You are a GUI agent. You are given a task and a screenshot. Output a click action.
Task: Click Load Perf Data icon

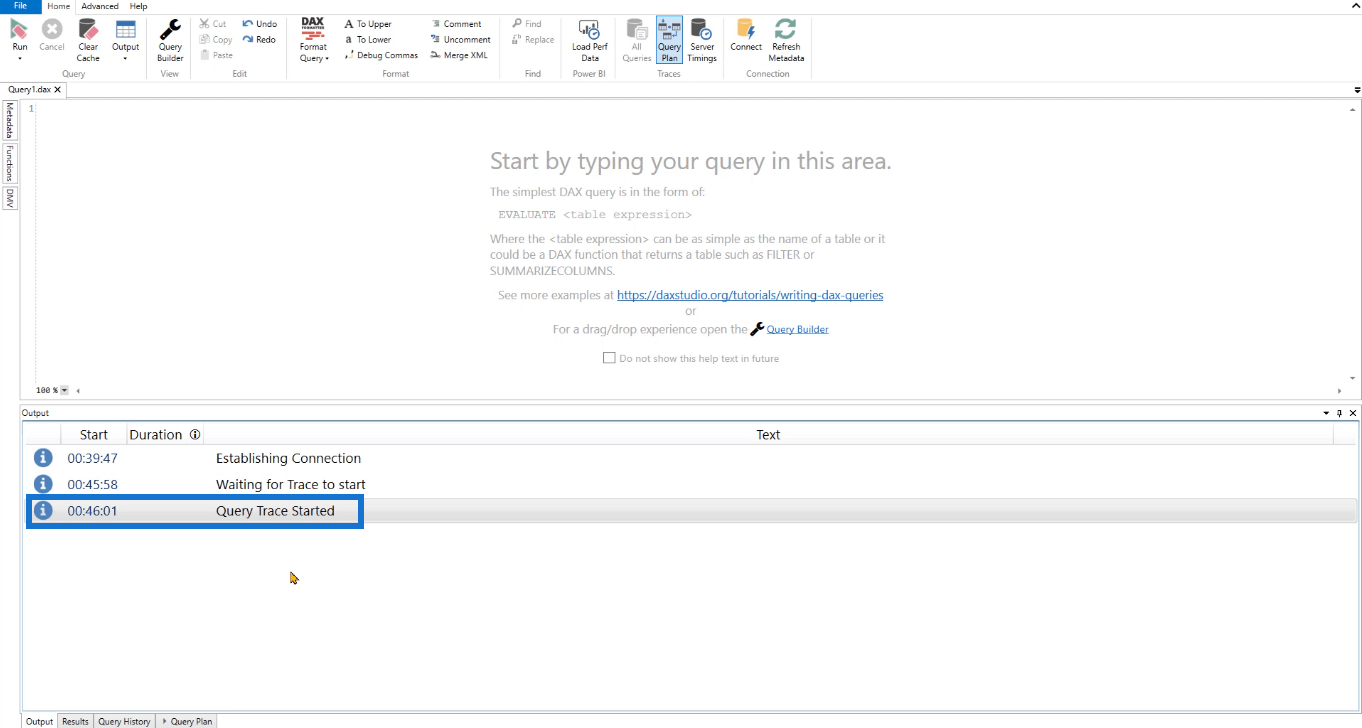tap(589, 30)
